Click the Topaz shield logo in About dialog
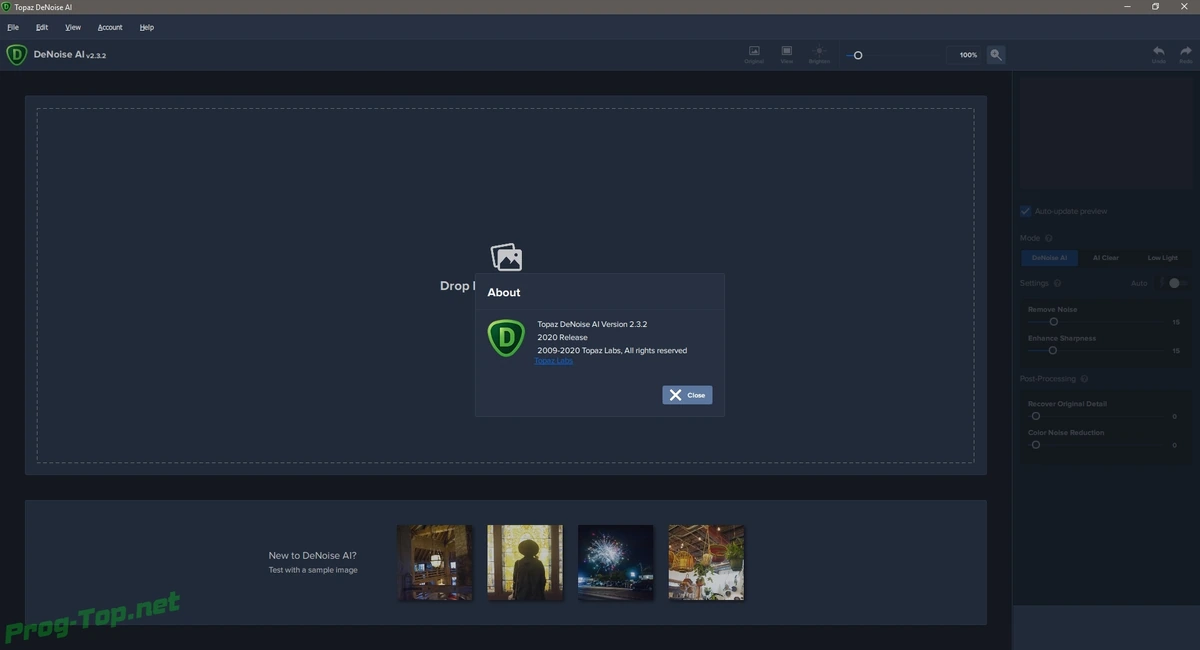Screen dimensions: 1200x650 [x=506, y=338]
